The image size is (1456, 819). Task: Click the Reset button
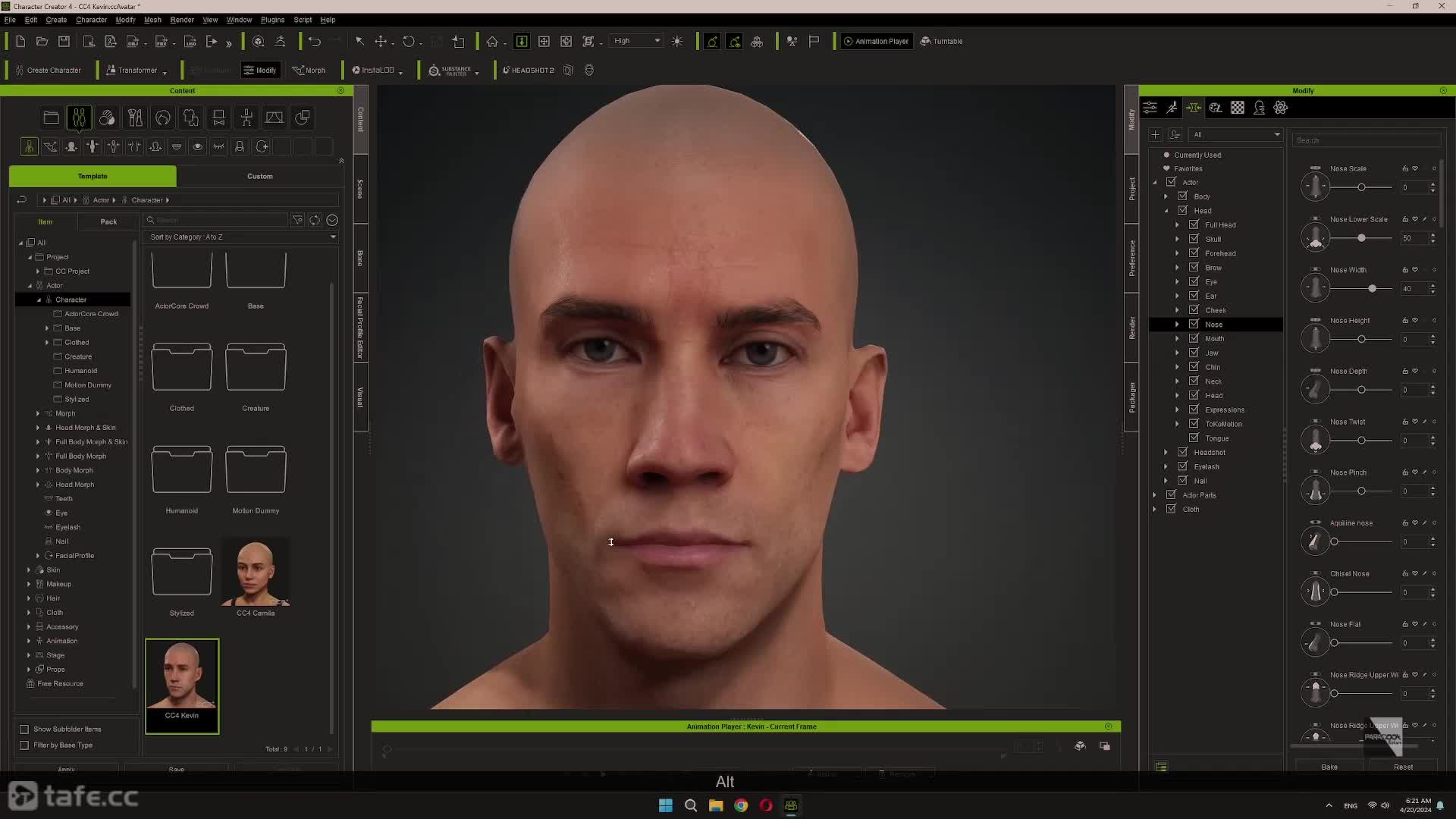1403,767
